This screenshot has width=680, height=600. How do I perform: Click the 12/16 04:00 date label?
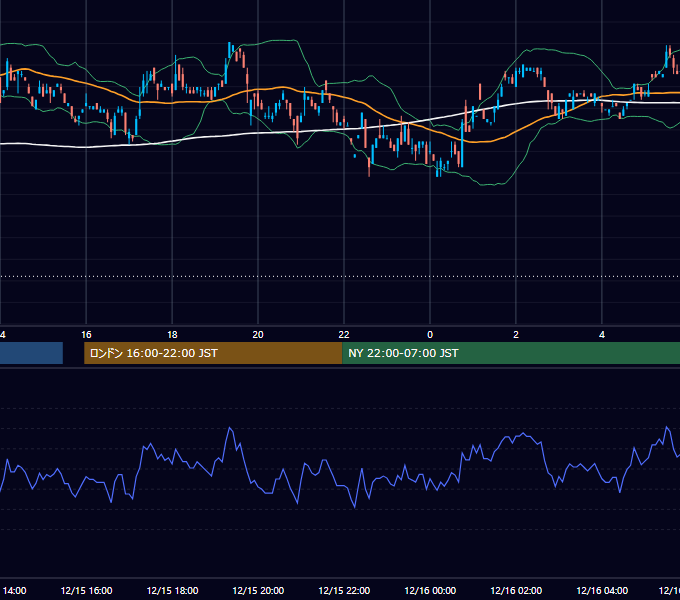[x=602, y=591]
